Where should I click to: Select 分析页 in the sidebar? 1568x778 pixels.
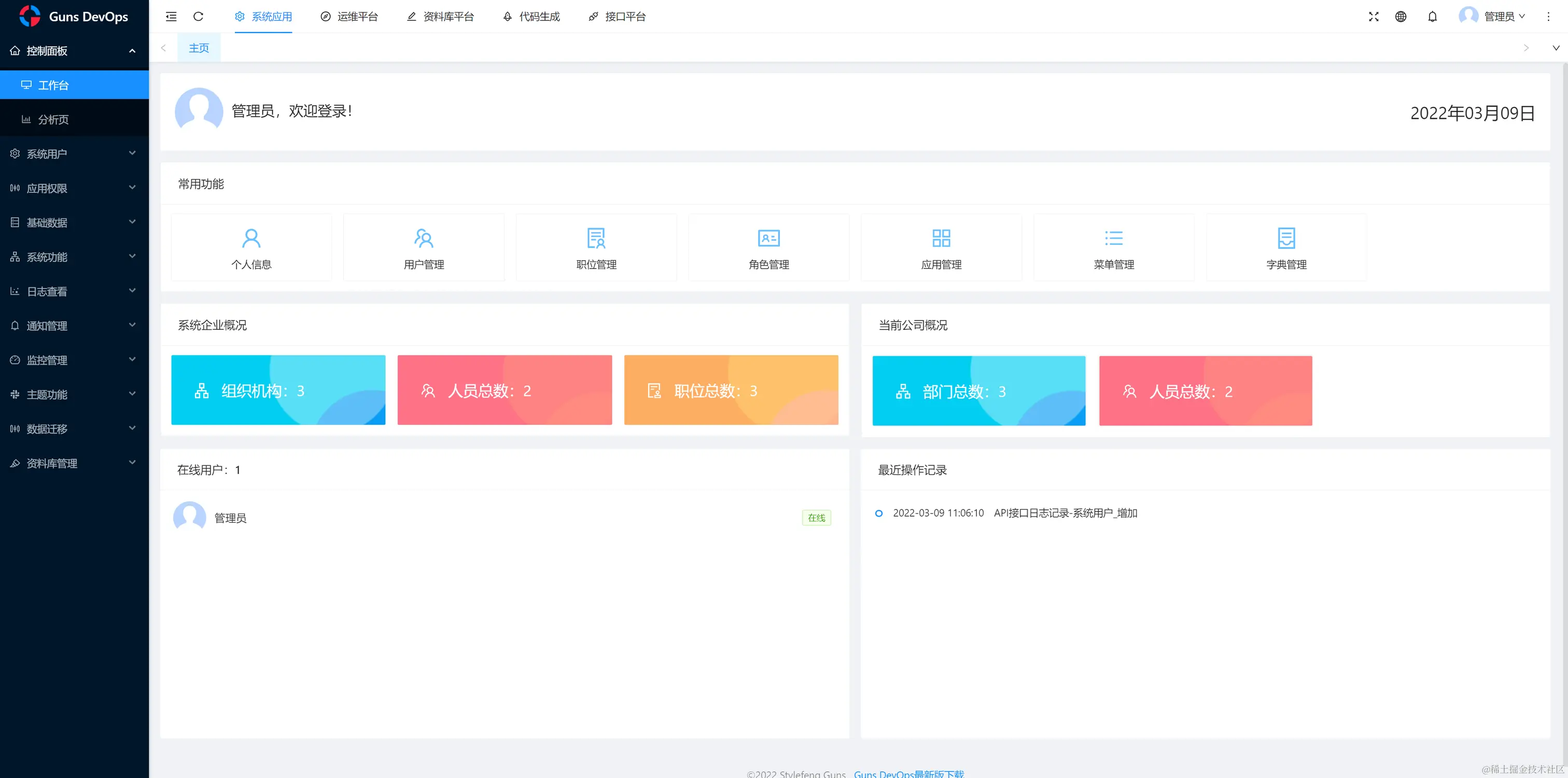53,120
